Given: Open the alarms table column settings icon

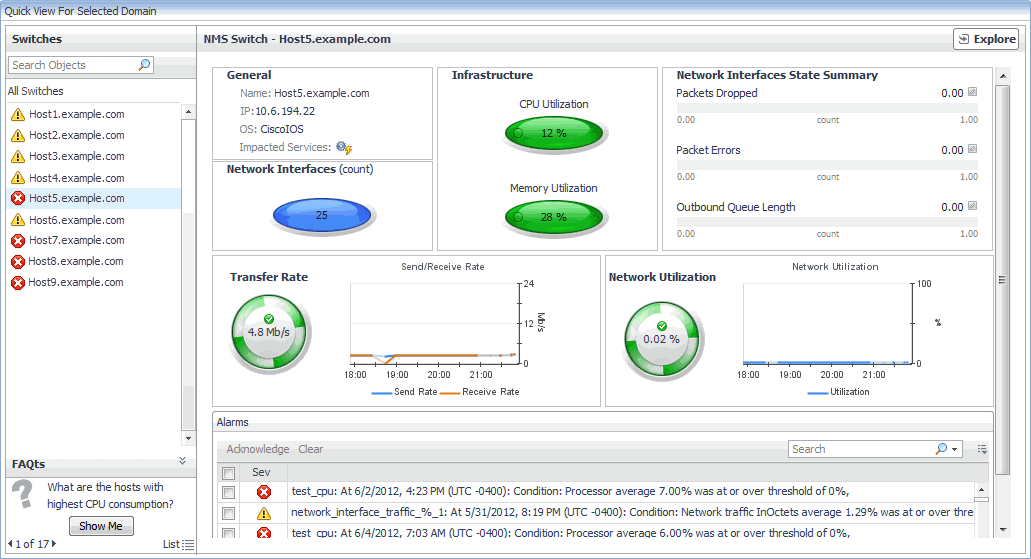Looking at the screenshot, I should tap(982, 449).
